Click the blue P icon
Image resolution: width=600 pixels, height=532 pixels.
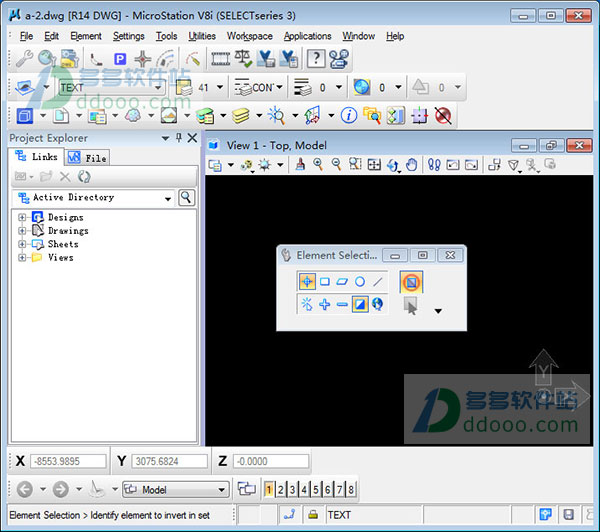(120, 59)
